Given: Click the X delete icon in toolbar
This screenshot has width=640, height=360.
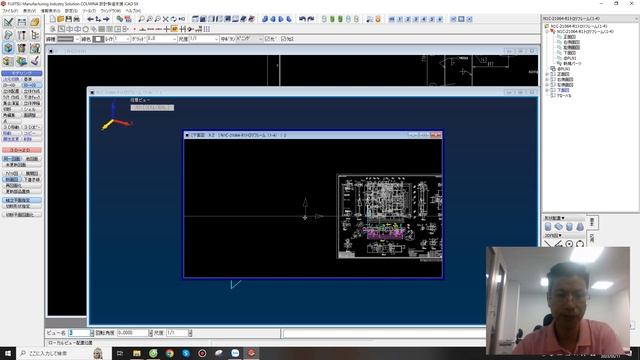Looking at the screenshot, I should 165,19.
